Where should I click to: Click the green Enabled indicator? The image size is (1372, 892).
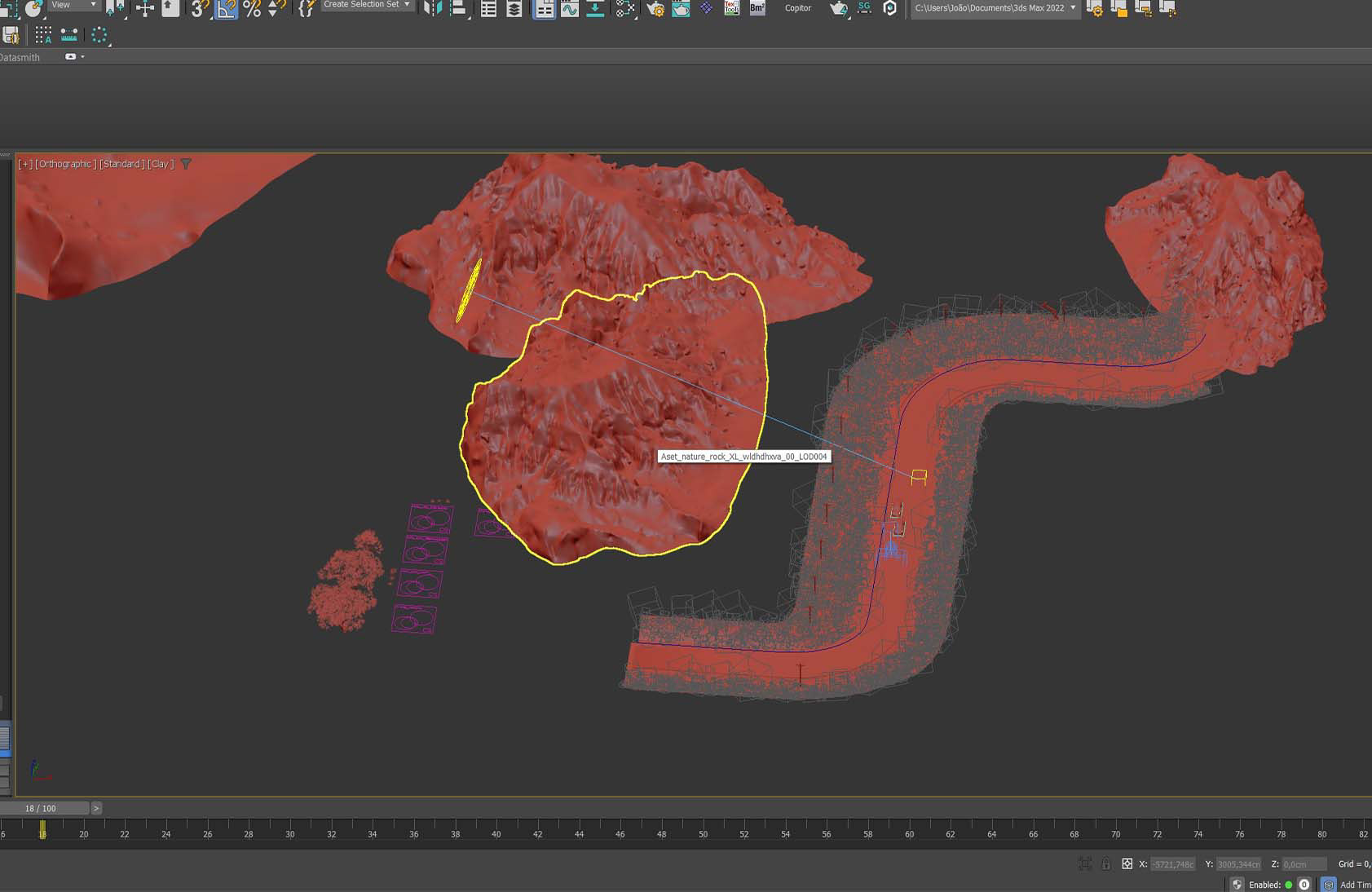coord(1289,885)
